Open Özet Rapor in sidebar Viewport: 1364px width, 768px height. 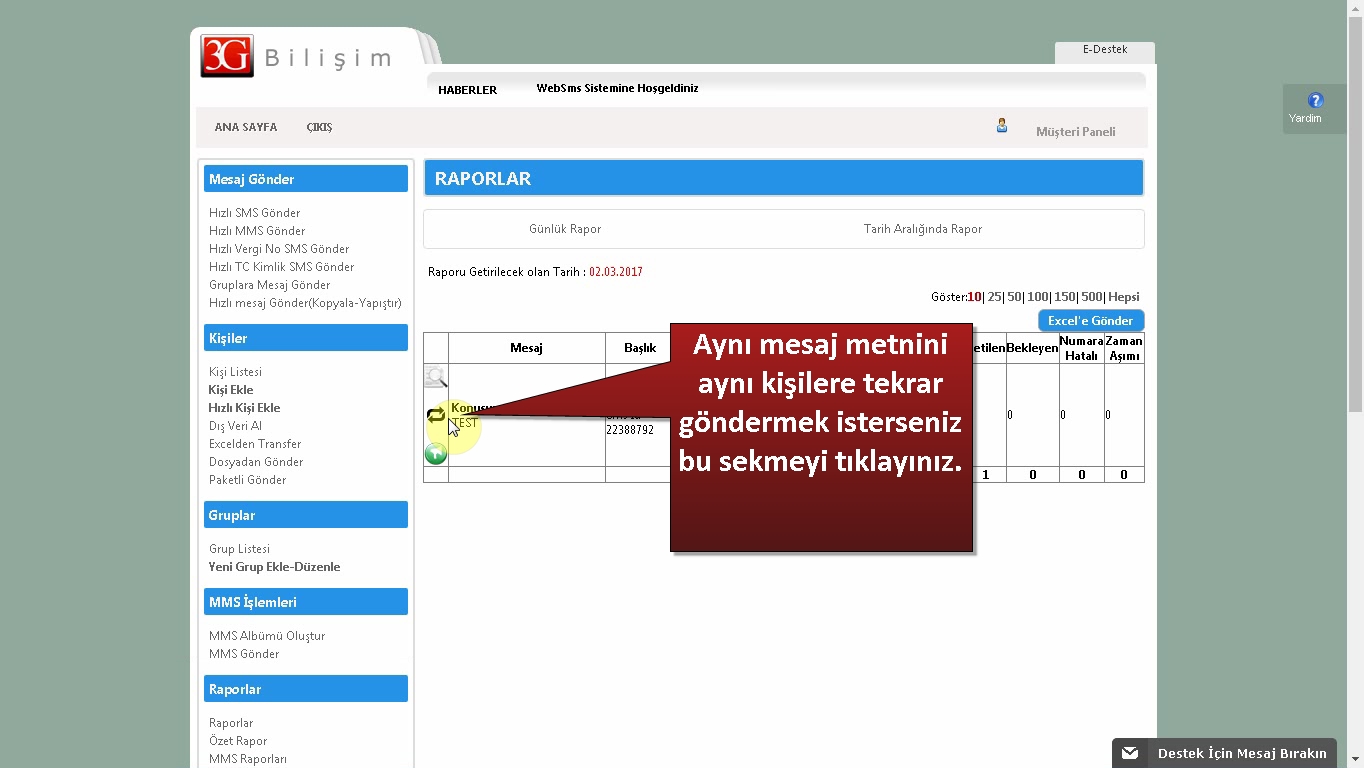pos(238,741)
